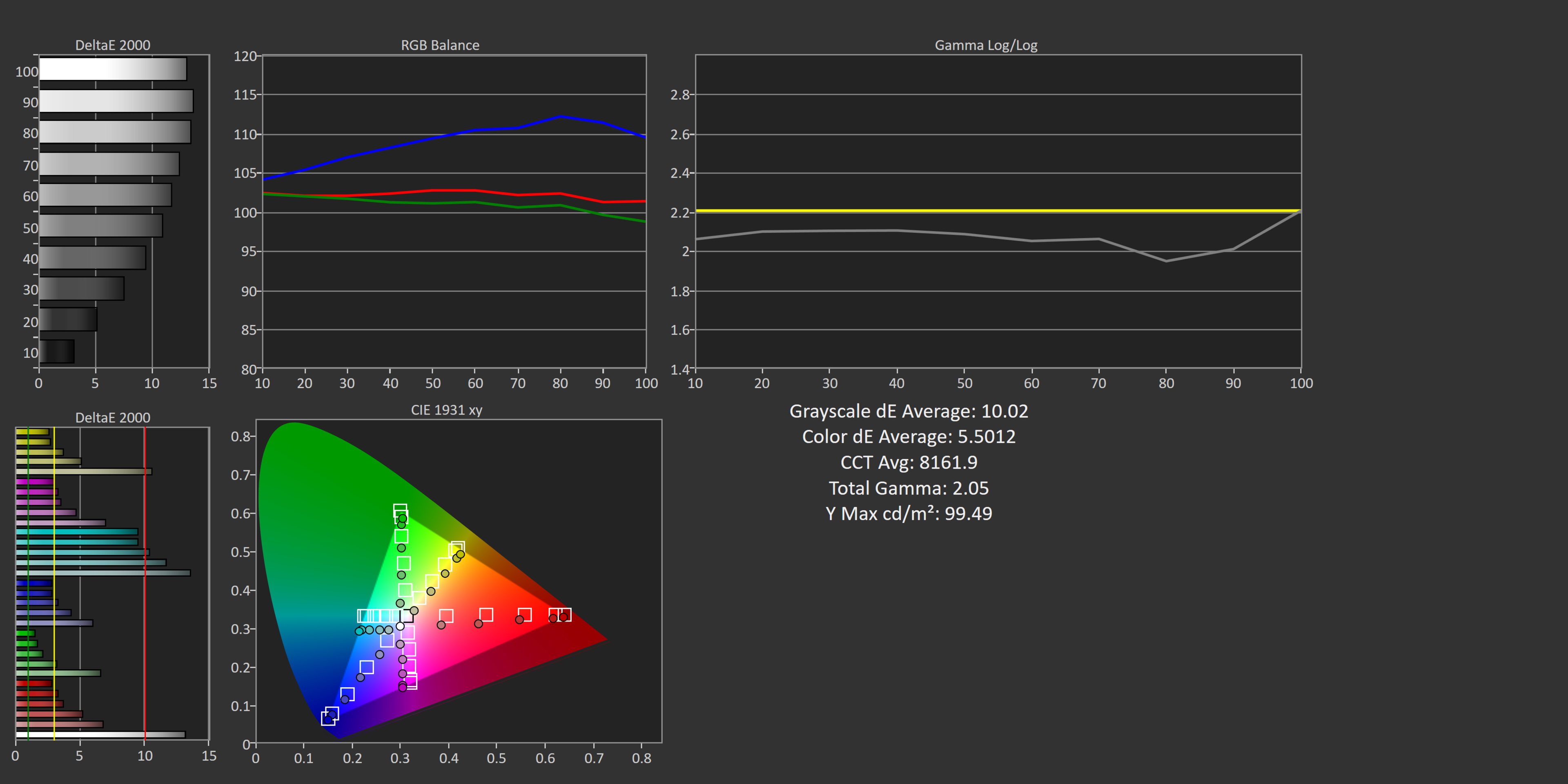Click the 50 percent gray DeltaE bar
Screen dimensions: 1568x784
click(100, 226)
